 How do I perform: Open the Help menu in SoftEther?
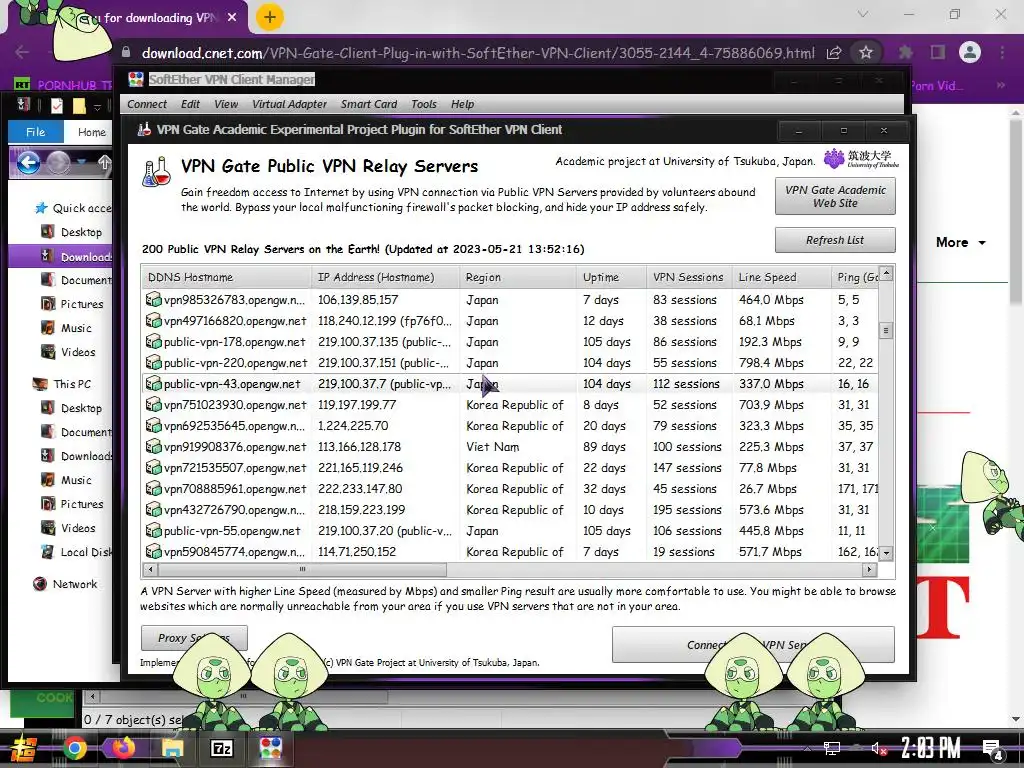(462, 104)
